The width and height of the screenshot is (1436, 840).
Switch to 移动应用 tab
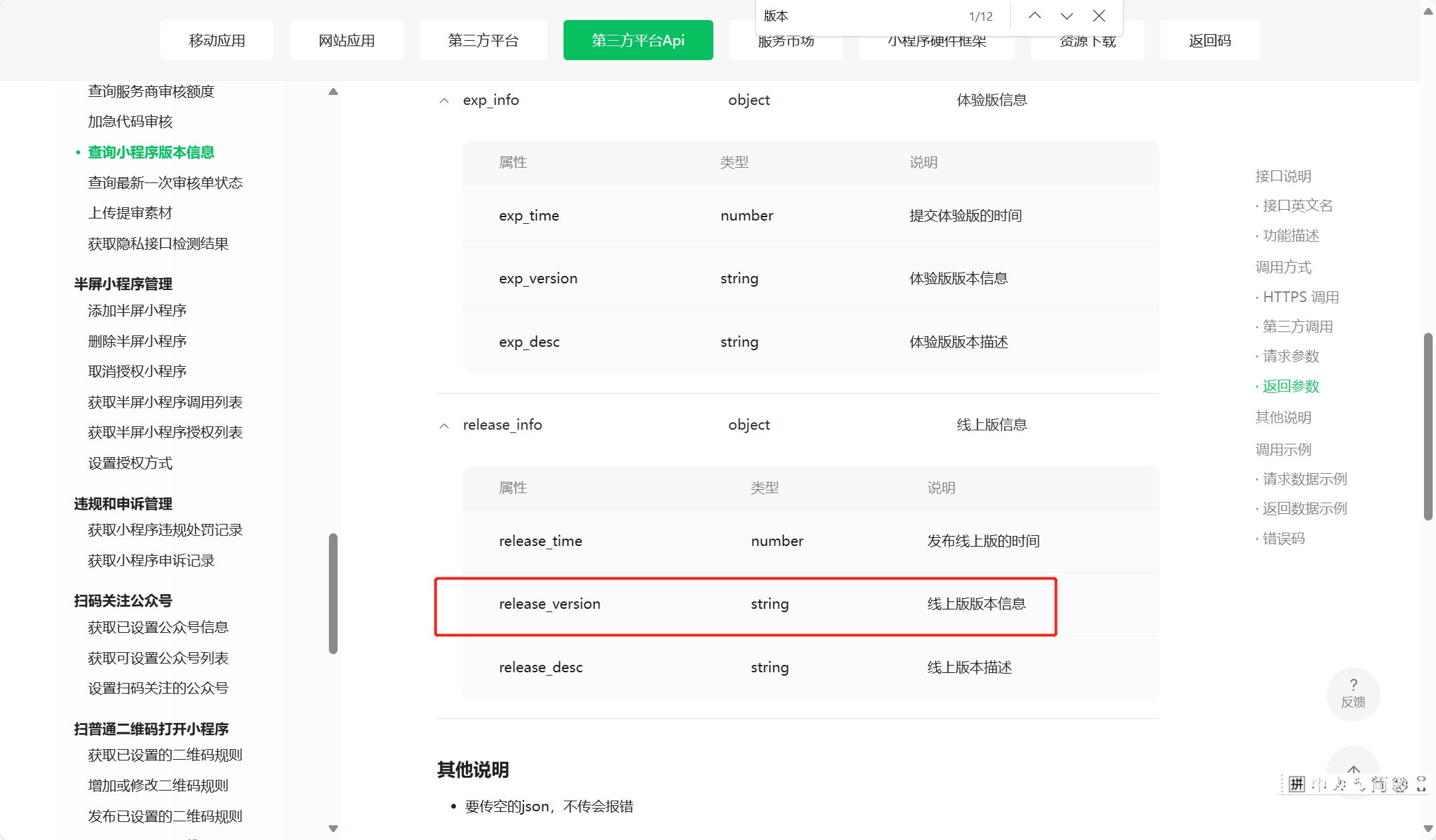click(217, 40)
